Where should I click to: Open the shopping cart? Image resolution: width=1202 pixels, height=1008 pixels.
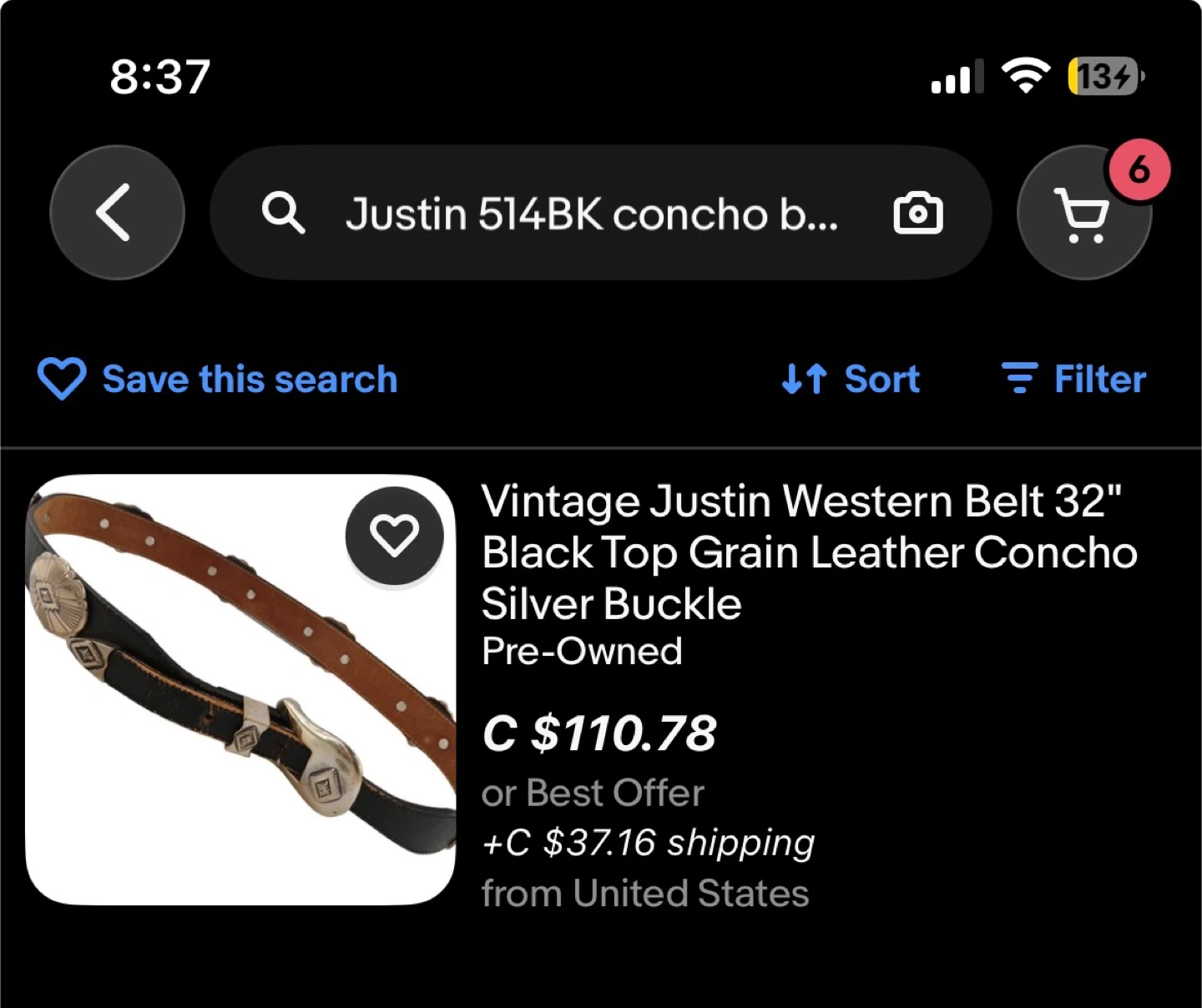(1082, 214)
